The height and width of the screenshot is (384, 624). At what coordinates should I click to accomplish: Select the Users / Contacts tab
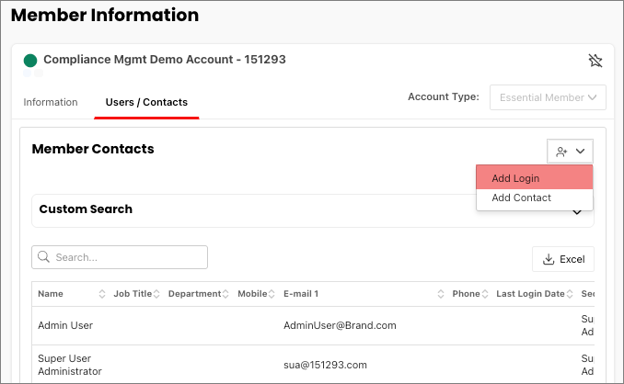pyautogui.click(x=146, y=102)
